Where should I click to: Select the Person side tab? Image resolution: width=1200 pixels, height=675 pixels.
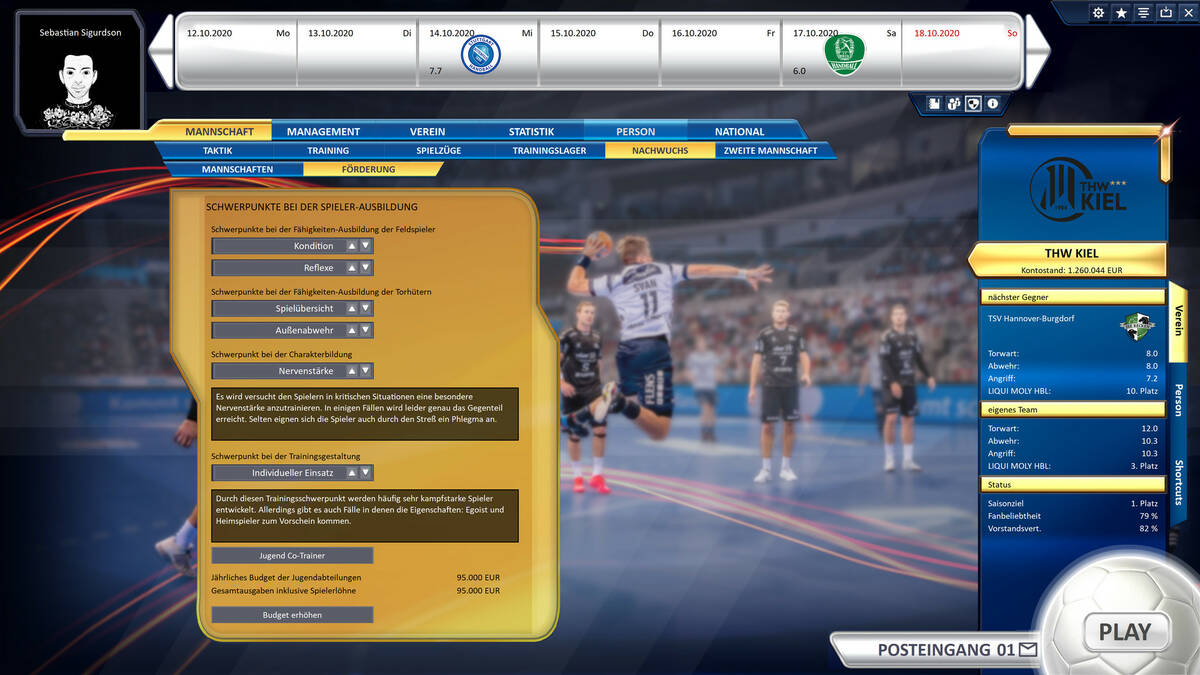[1178, 400]
